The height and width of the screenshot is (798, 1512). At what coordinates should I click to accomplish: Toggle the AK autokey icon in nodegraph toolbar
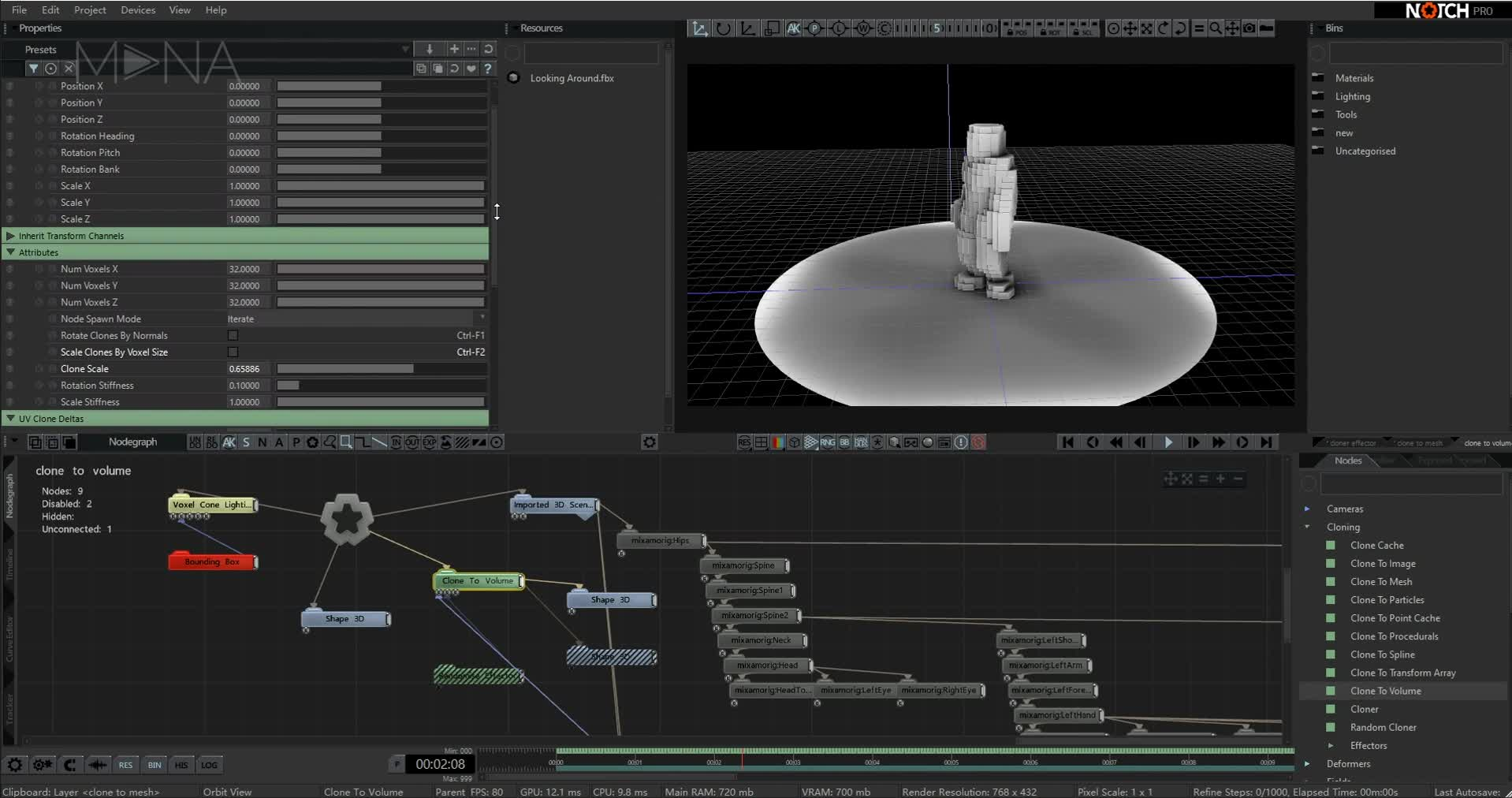coord(229,442)
